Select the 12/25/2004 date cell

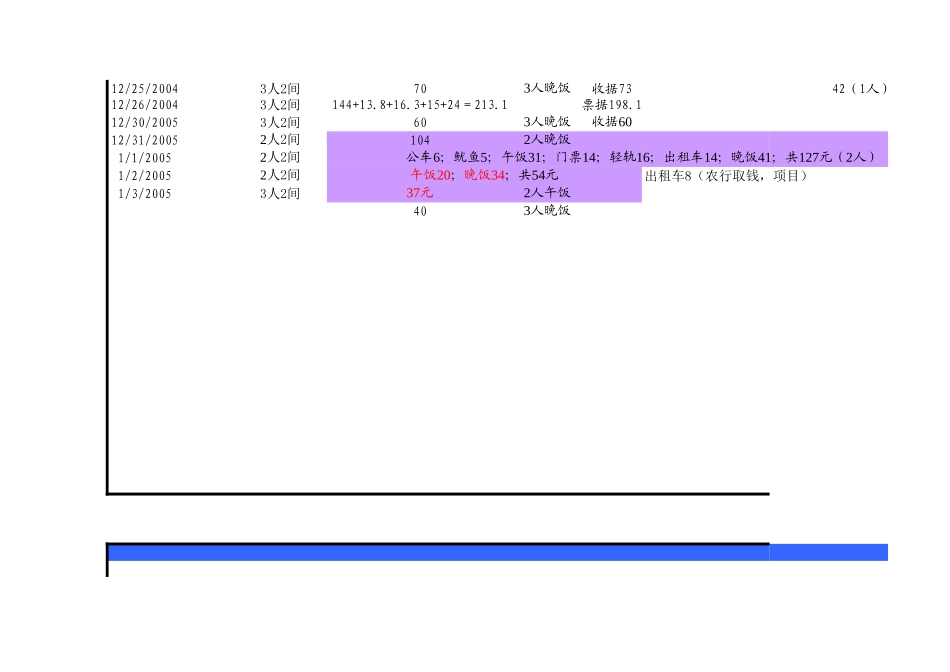[145, 89]
